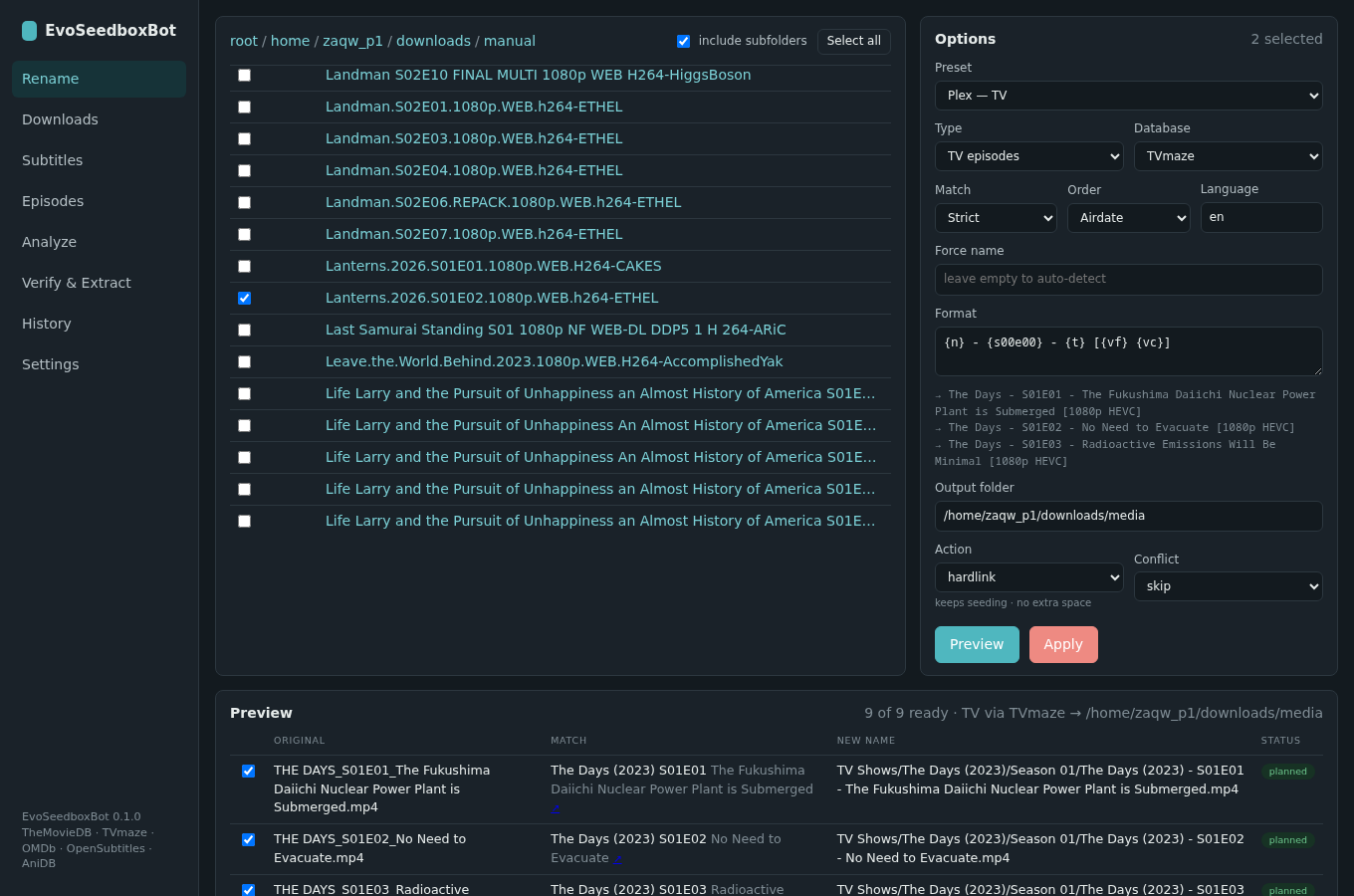
Task: Open Last Samurai Standing S01 entry
Action: pyautogui.click(x=556, y=330)
